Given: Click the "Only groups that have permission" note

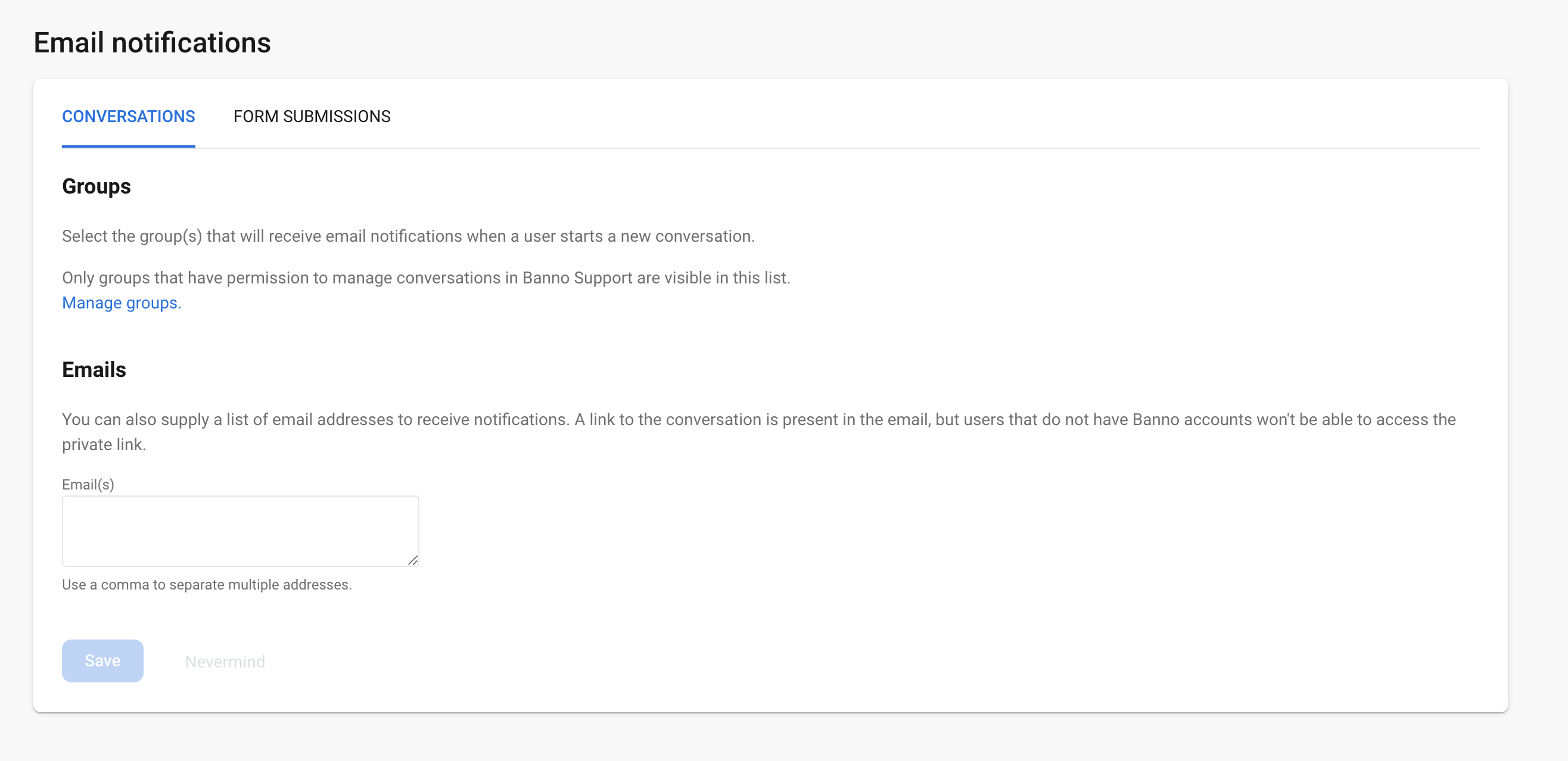Looking at the screenshot, I should (426, 278).
